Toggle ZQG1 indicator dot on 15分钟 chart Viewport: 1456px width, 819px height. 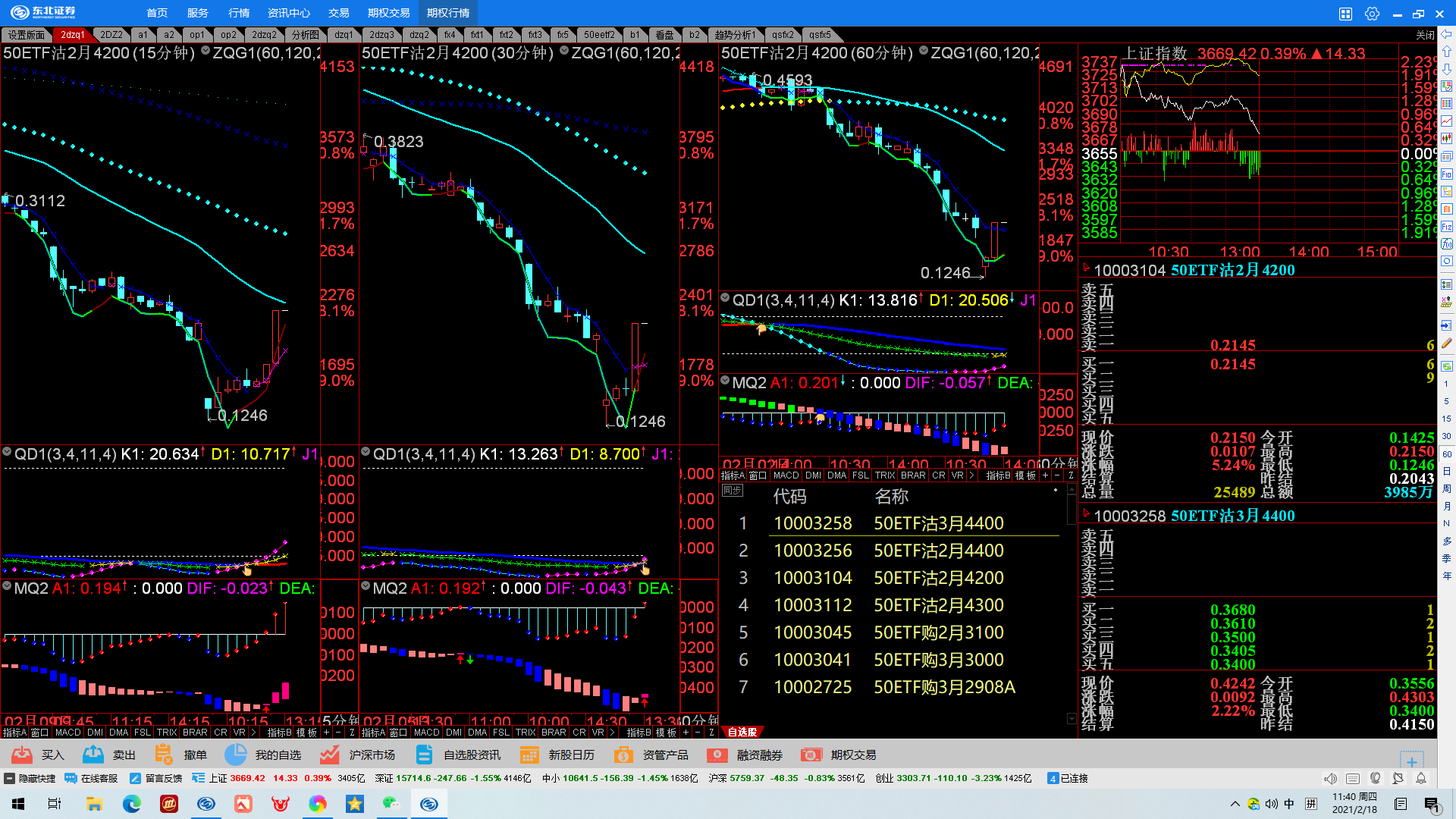pyautogui.click(x=206, y=52)
